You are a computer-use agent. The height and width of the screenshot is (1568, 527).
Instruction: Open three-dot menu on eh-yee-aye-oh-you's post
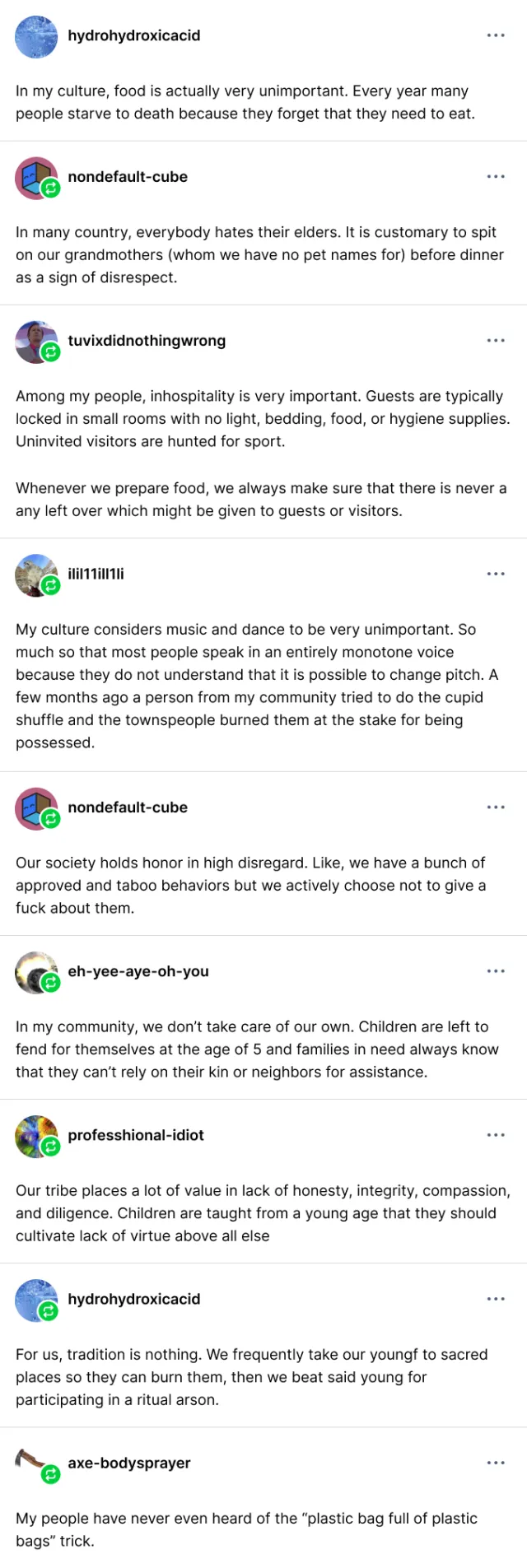tap(496, 971)
